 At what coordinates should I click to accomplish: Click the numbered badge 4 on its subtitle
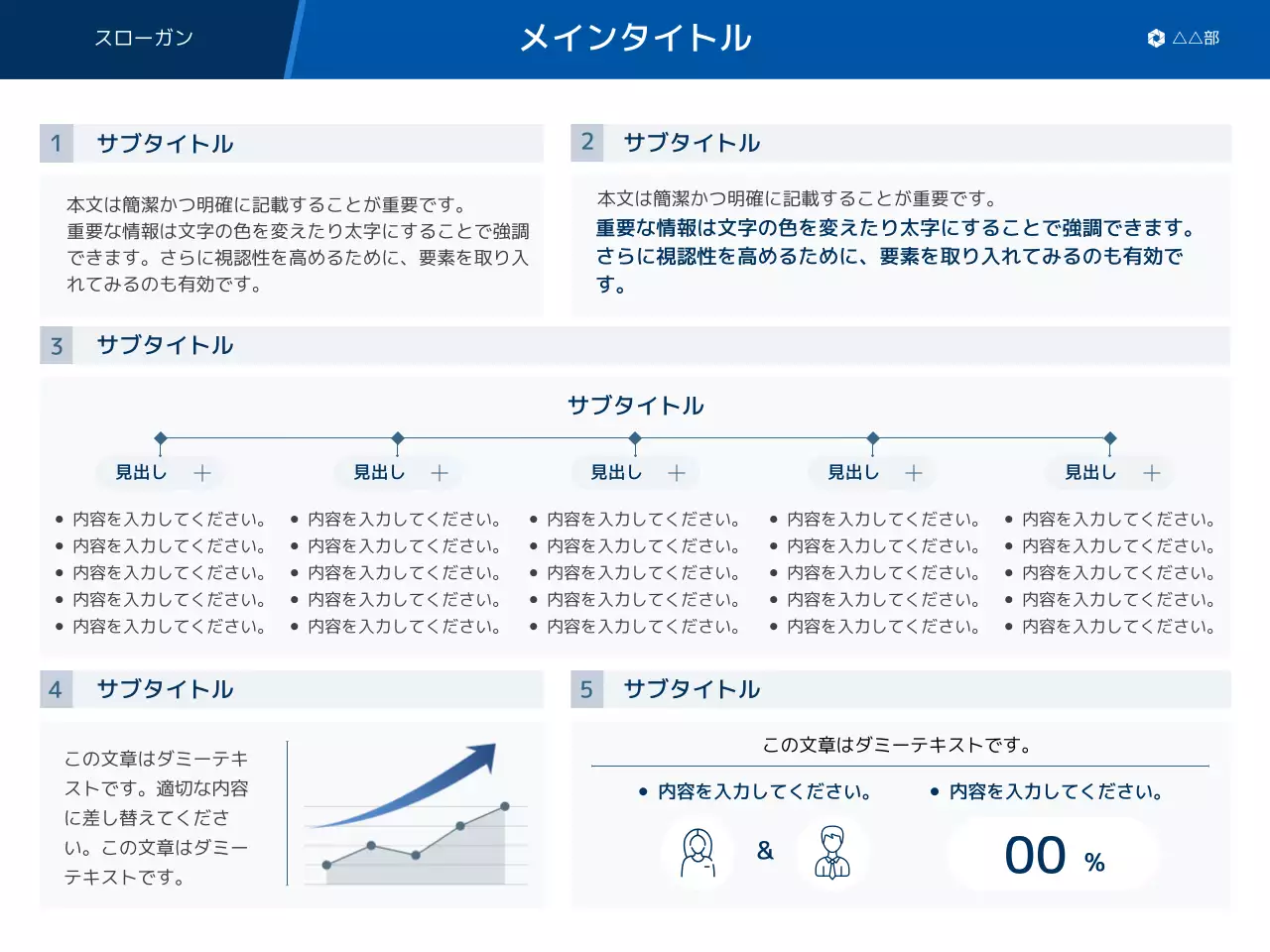(x=56, y=689)
